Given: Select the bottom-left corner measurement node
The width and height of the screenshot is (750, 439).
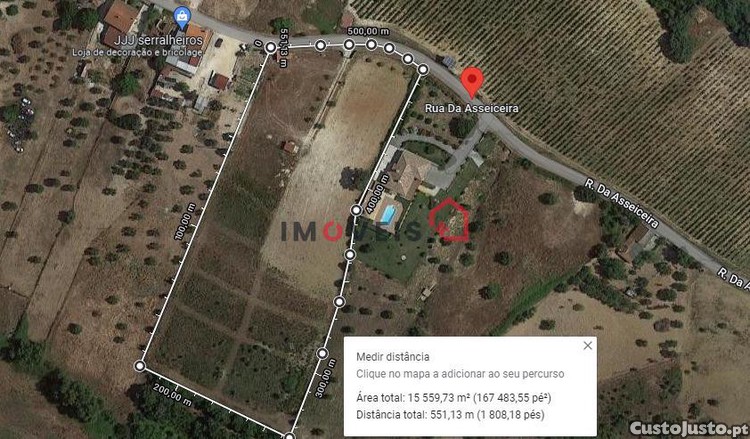Looking at the screenshot, I should tap(140, 366).
